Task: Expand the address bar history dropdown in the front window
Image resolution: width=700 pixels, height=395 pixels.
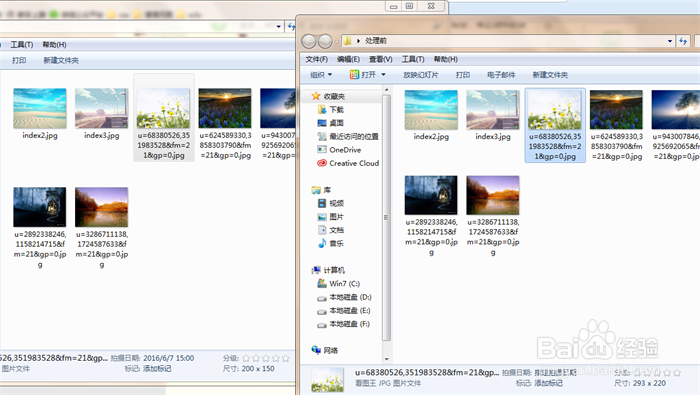Action: click(670, 41)
